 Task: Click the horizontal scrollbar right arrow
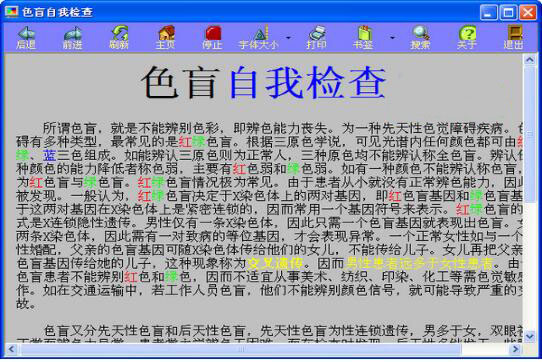(516, 349)
